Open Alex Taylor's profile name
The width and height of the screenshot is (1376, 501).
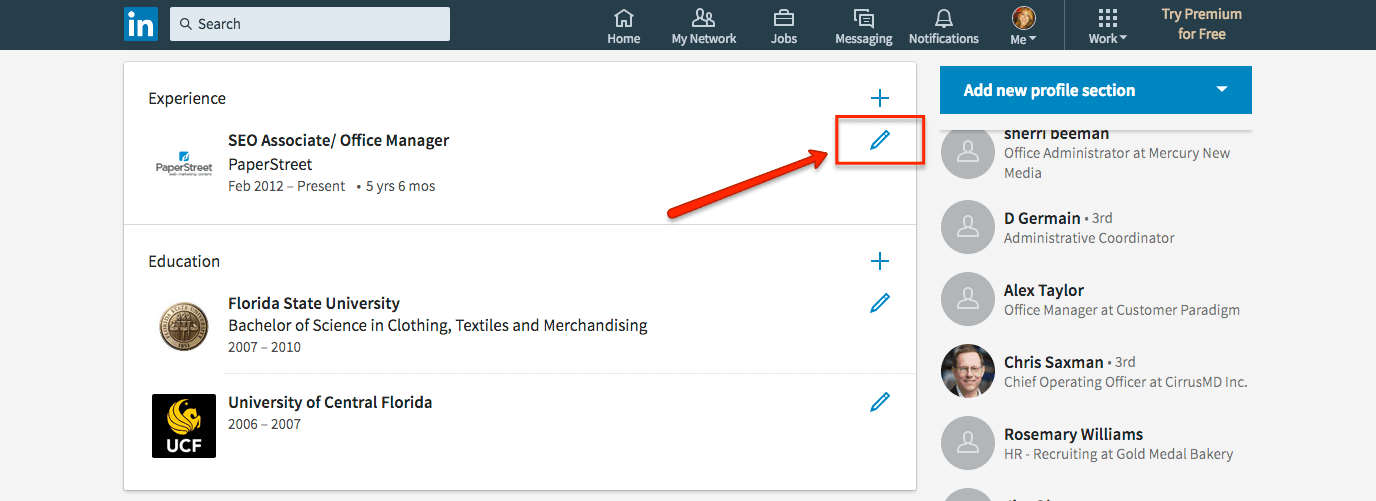pos(1044,291)
